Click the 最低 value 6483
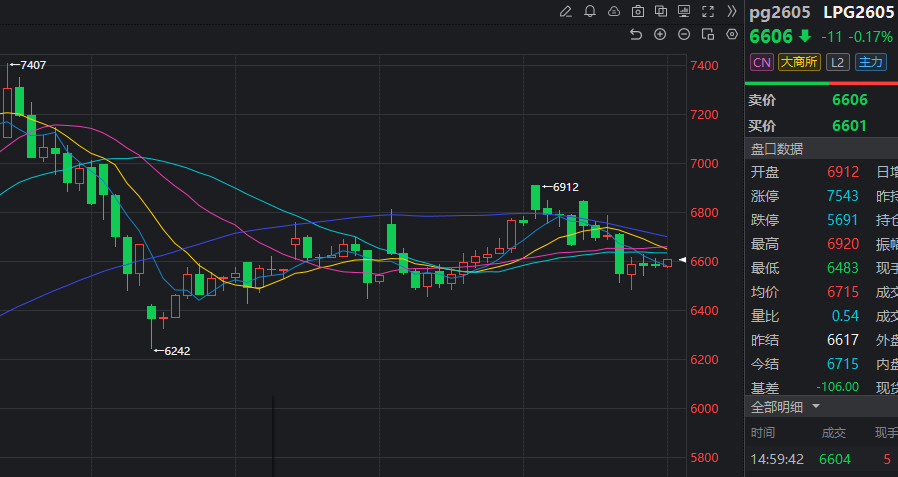898x477 pixels. click(843, 268)
